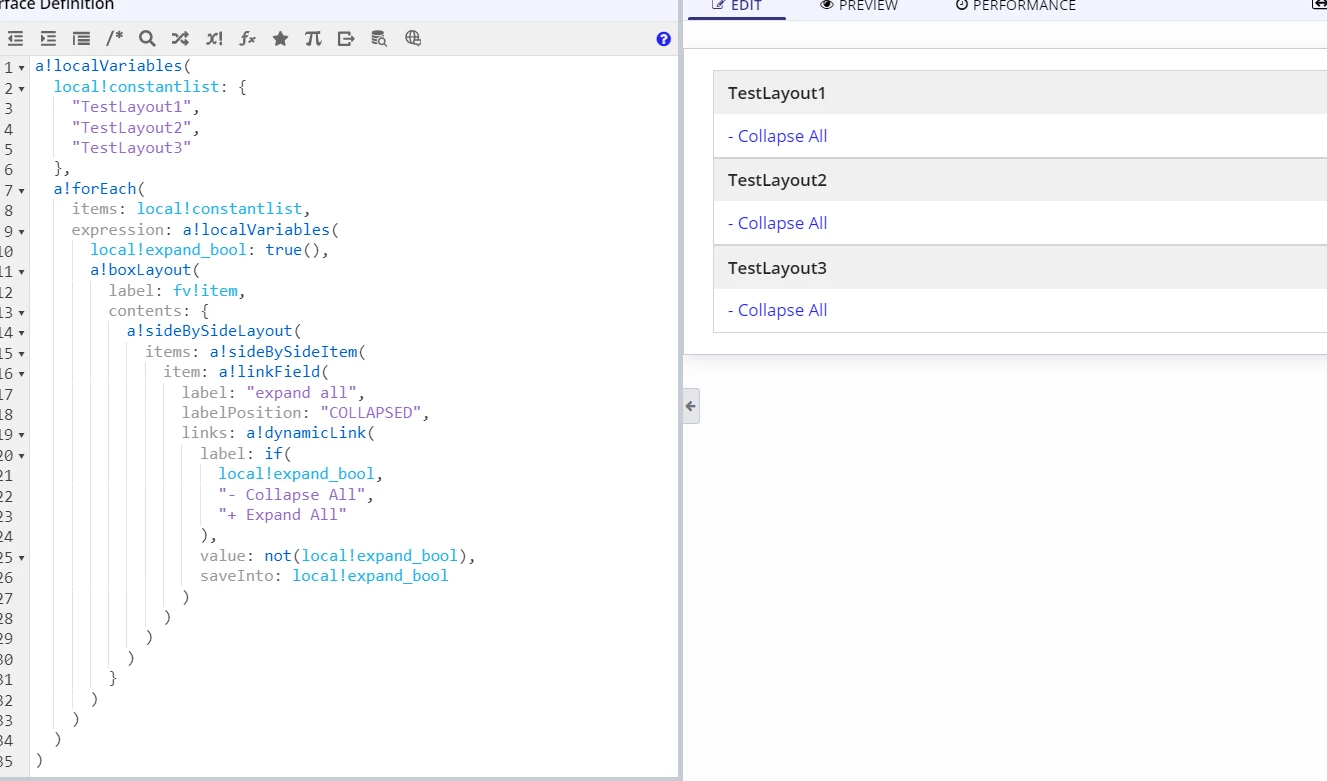Viewport: 1327px width, 781px height.
Task: Fold code at expression: a!localVariables line
Action: (x=22, y=231)
